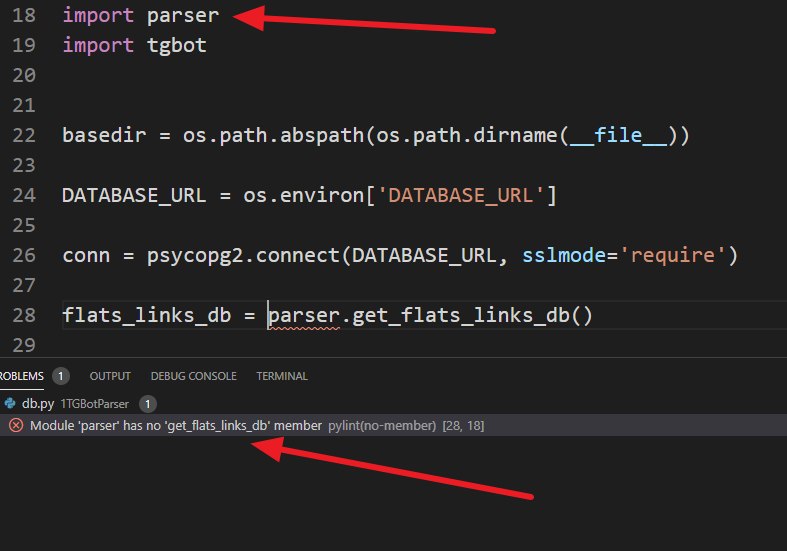Screen dimensions: 787x551
Task: Click line number 18 in the gutter
Action: coord(24,15)
